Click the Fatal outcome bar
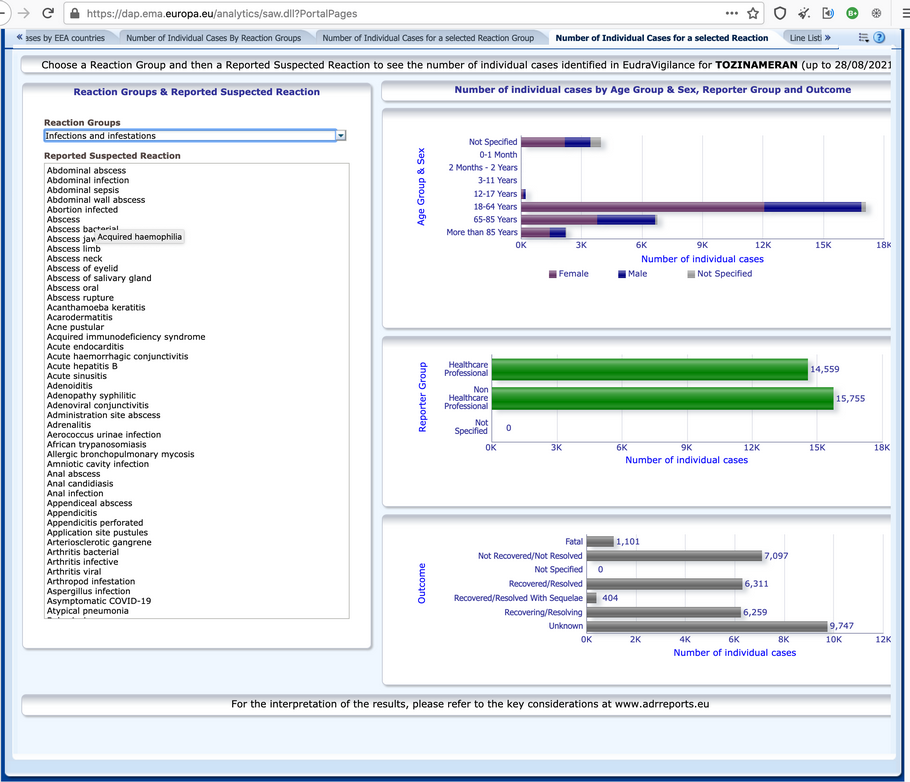This screenshot has height=782, width=910. click(x=600, y=542)
